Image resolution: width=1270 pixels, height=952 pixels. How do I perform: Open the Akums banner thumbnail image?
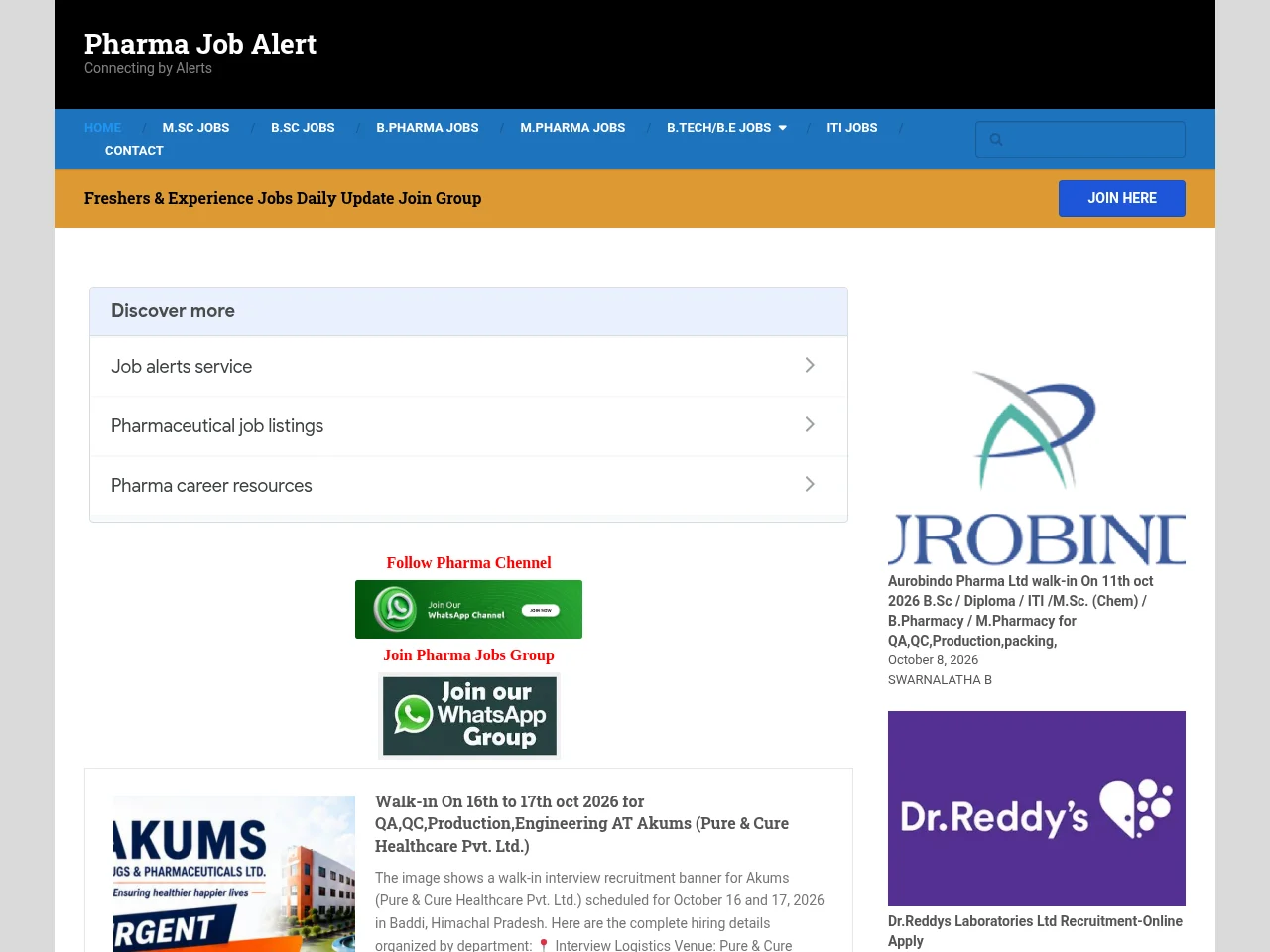click(x=234, y=874)
